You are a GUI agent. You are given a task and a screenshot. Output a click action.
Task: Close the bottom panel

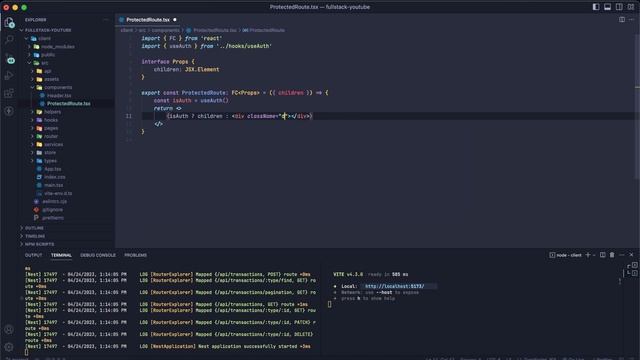(x=631, y=255)
